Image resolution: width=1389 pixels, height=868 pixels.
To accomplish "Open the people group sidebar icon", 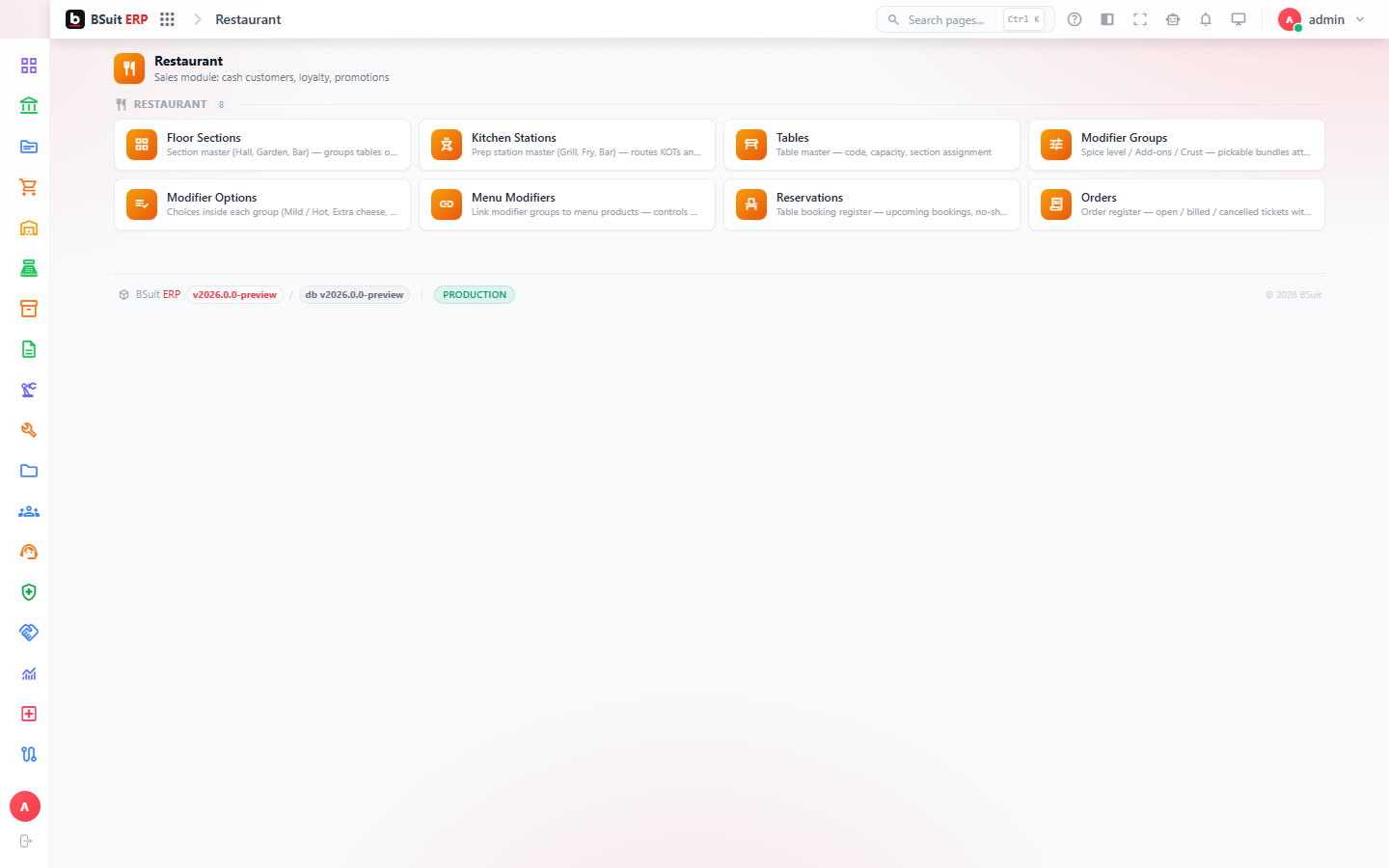I will [29, 511].
